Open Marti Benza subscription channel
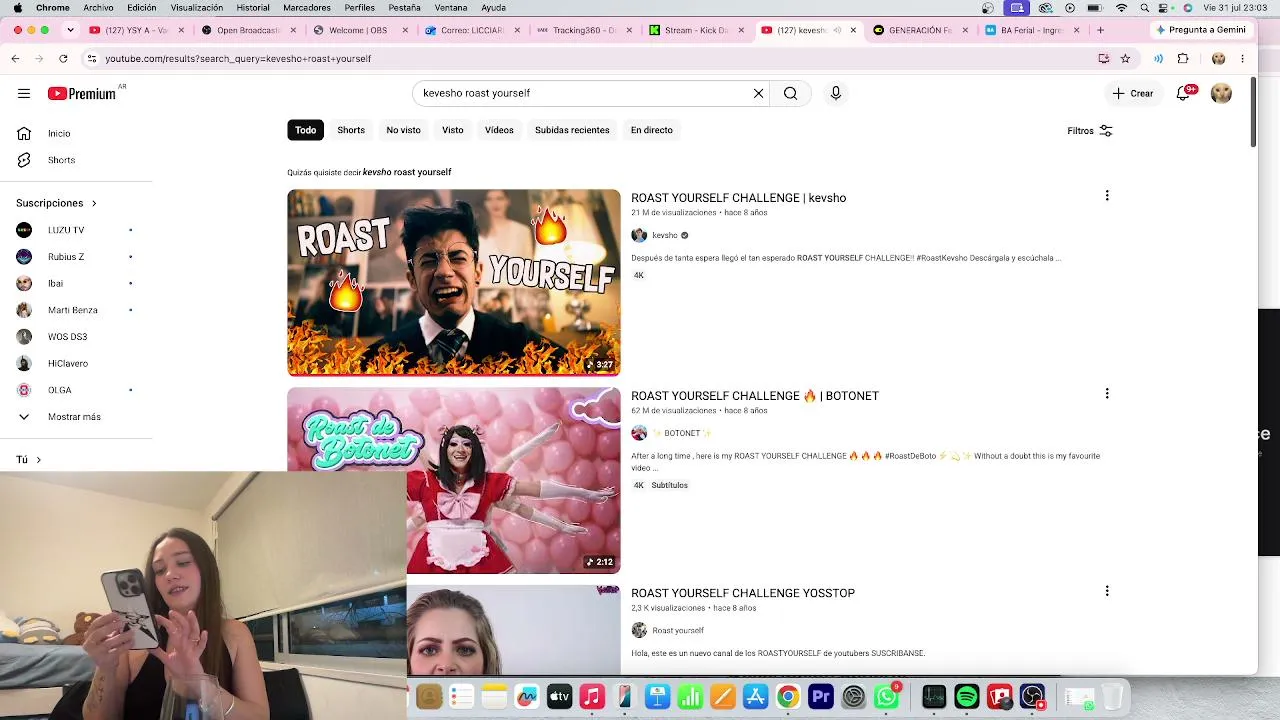The image size is (1280, 720). coord(72,310)
